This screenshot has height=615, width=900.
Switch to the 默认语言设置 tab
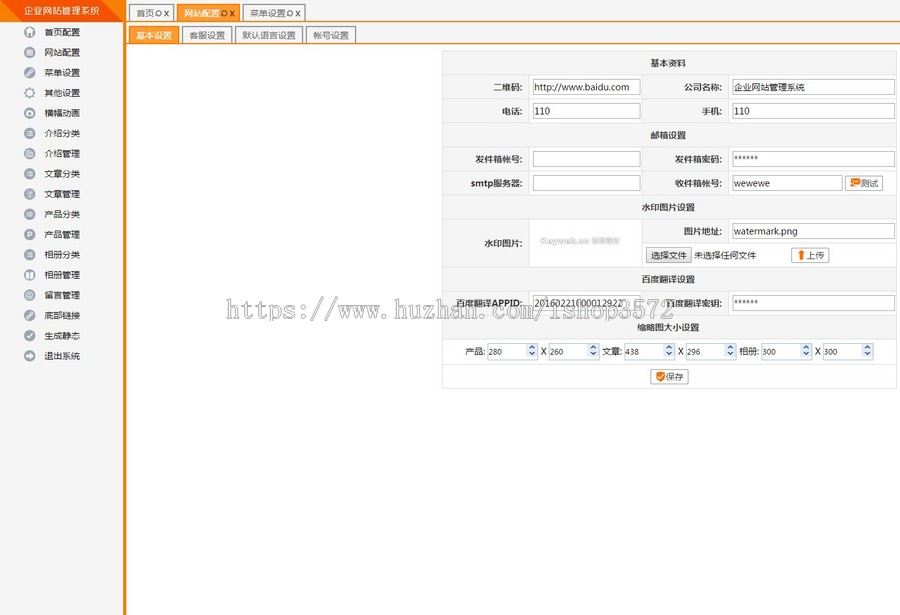270,34
